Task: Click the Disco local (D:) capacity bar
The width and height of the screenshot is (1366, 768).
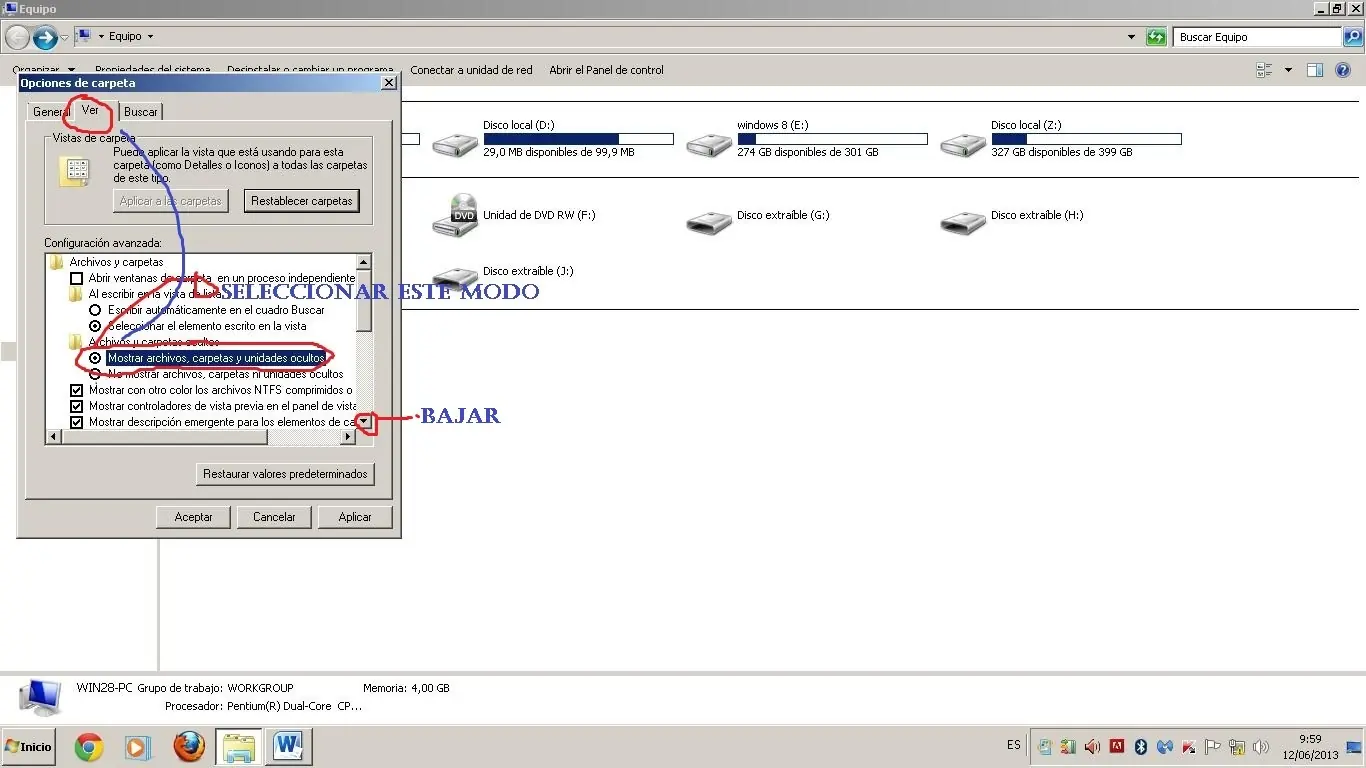Action: [578, 139]
